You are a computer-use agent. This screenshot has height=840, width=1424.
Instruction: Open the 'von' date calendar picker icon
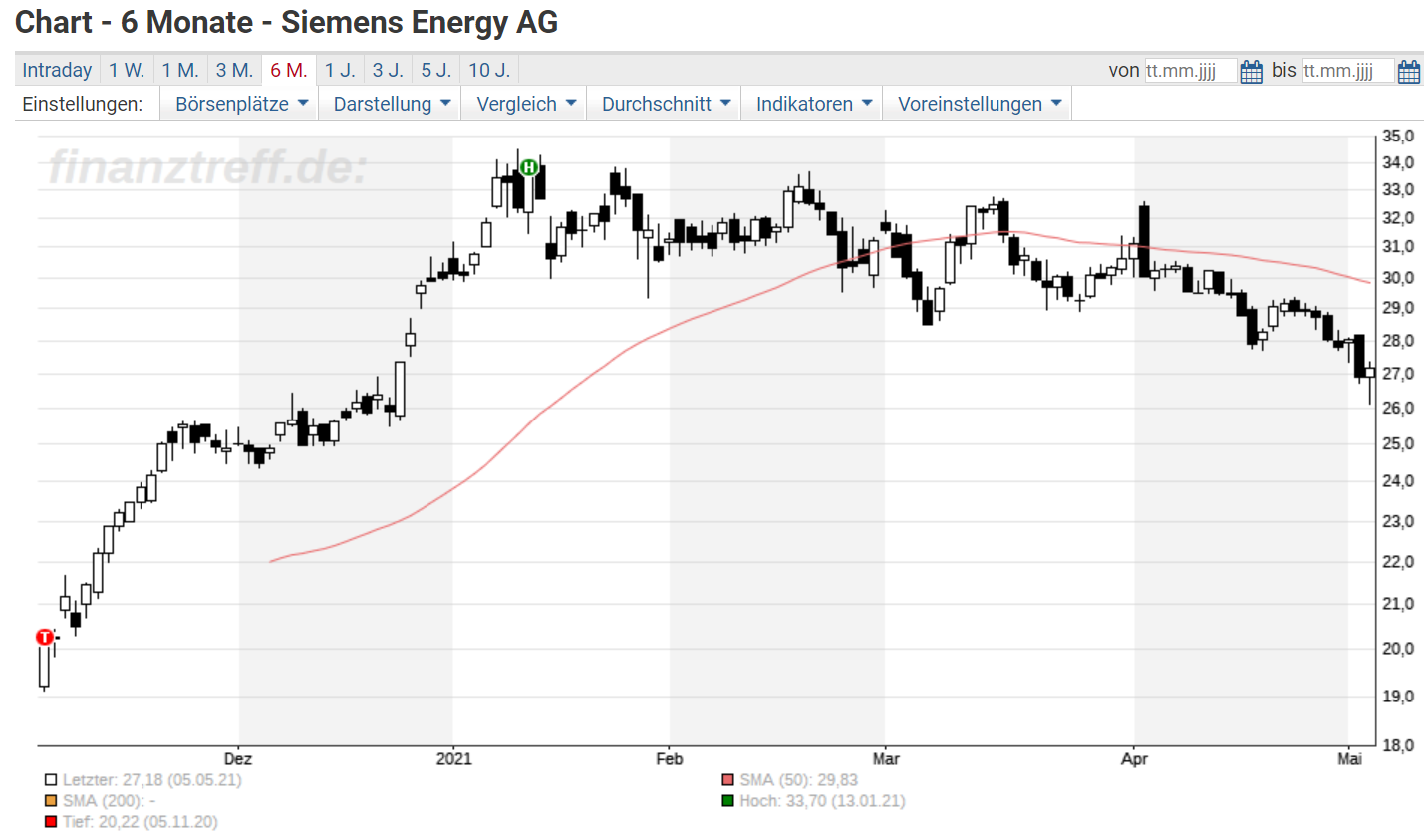pyautogui.click(x=1252, y=71)
